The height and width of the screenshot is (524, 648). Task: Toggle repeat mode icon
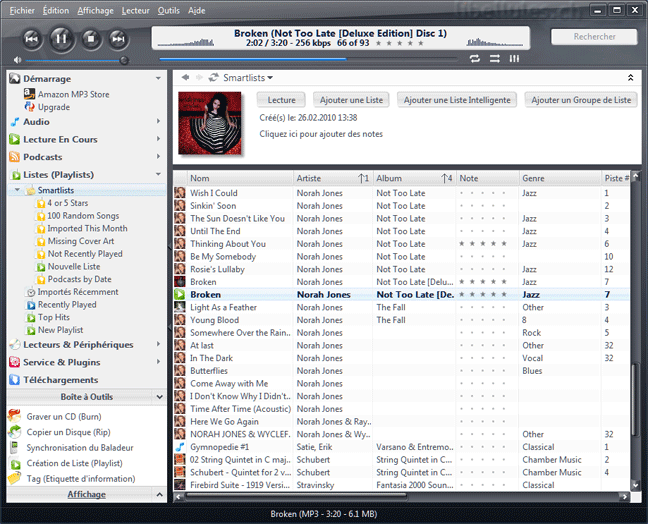pyautogui.click(x=475, y=59)
